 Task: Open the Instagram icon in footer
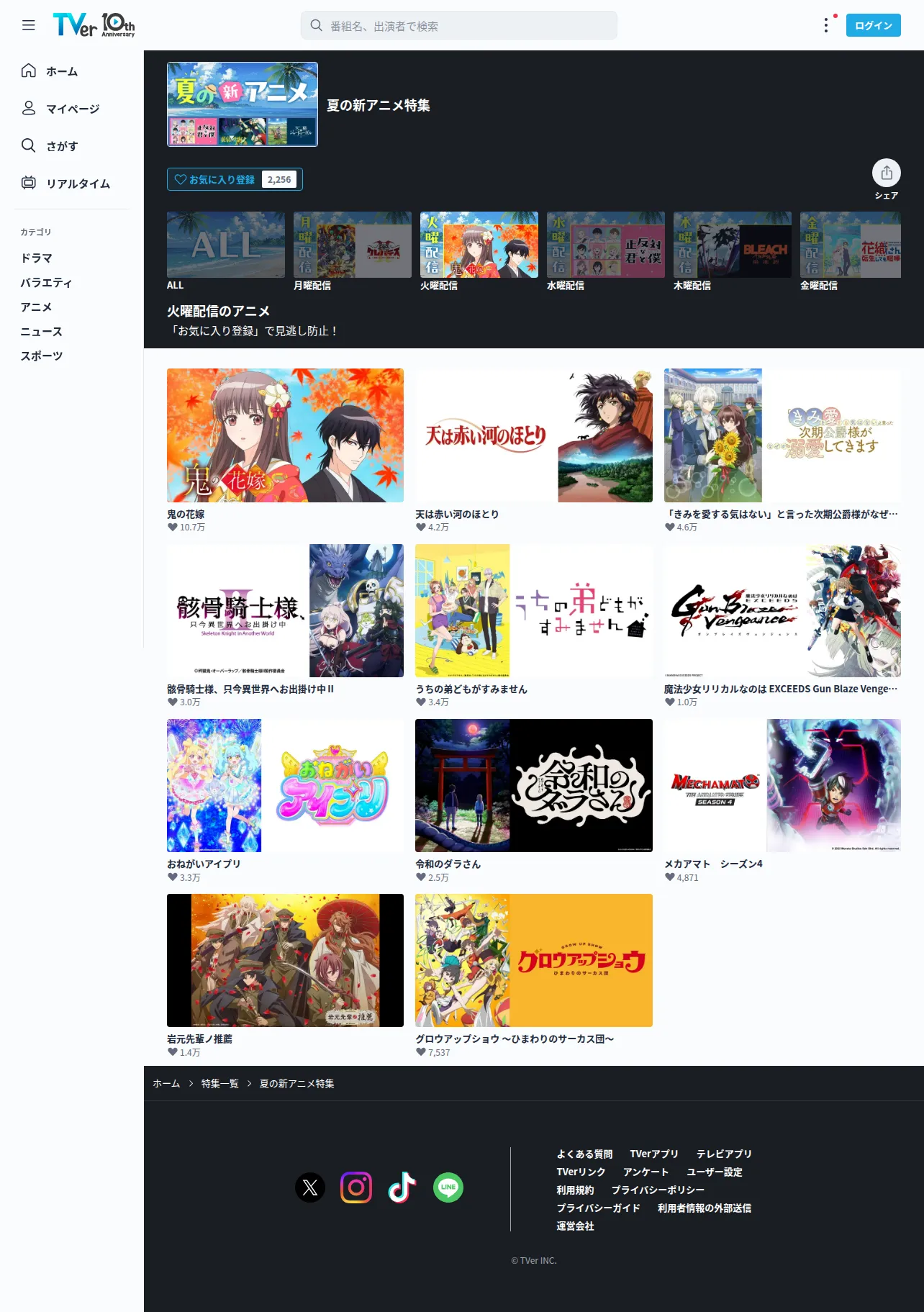[356, 1187]
